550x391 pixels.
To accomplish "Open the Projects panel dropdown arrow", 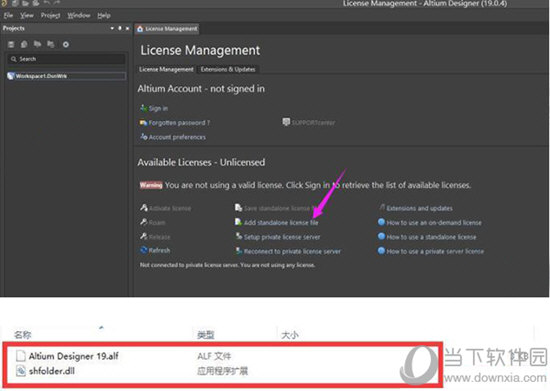I will click(112, 28).
